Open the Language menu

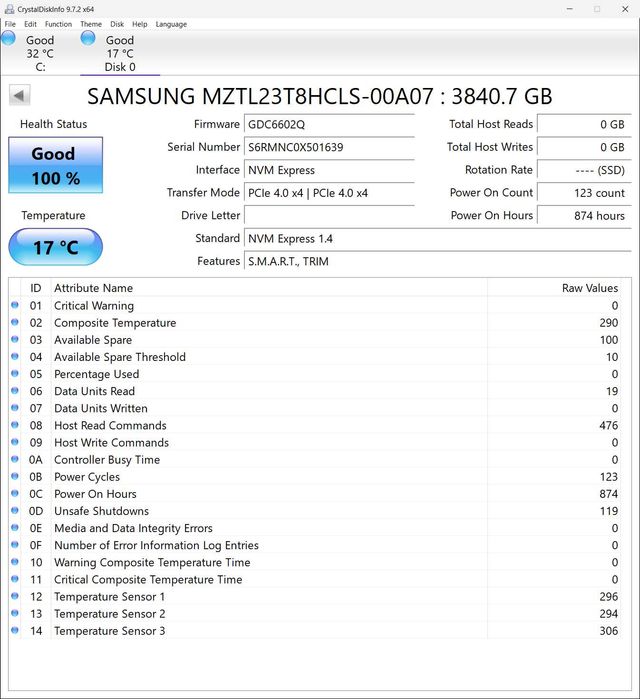[x=171, y=24]
